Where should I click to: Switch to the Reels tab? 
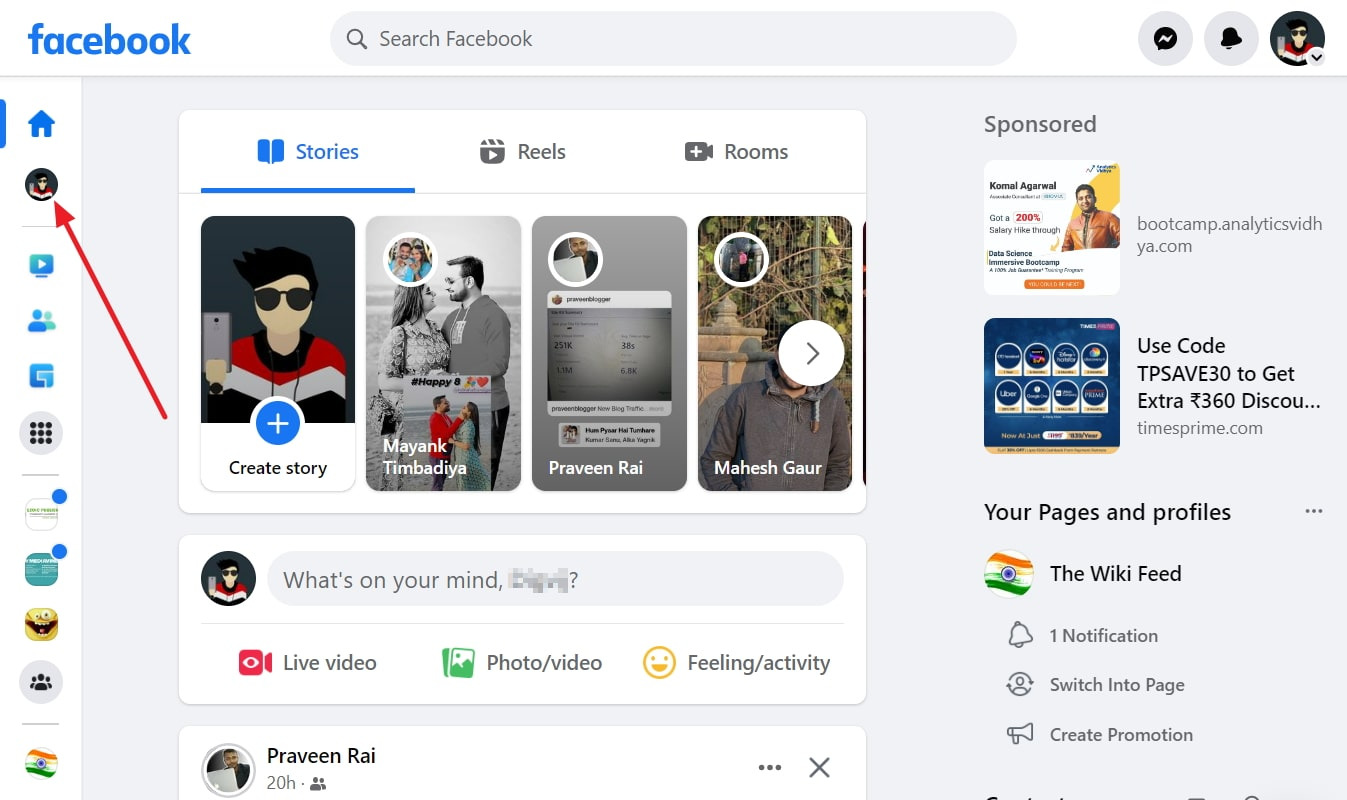[521, 151]
